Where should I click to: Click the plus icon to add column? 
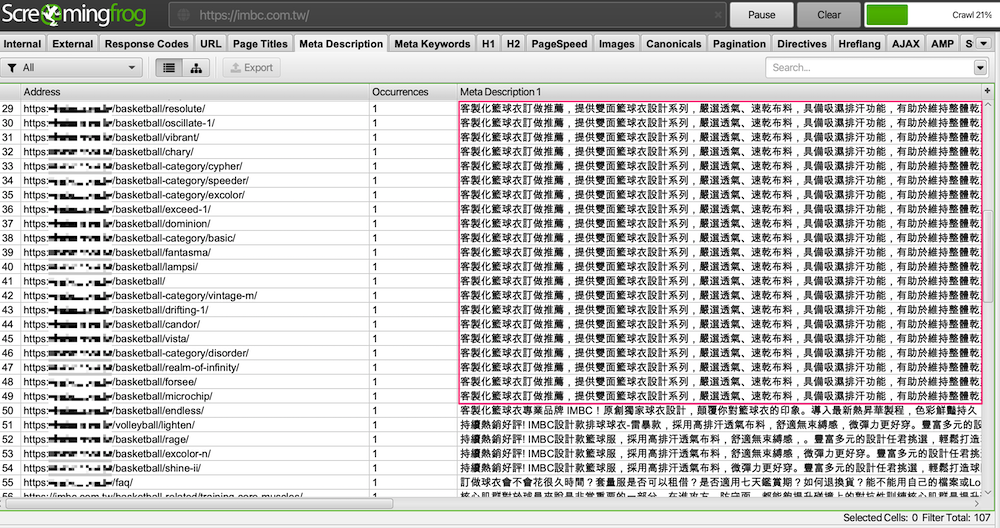pos(988,91)
